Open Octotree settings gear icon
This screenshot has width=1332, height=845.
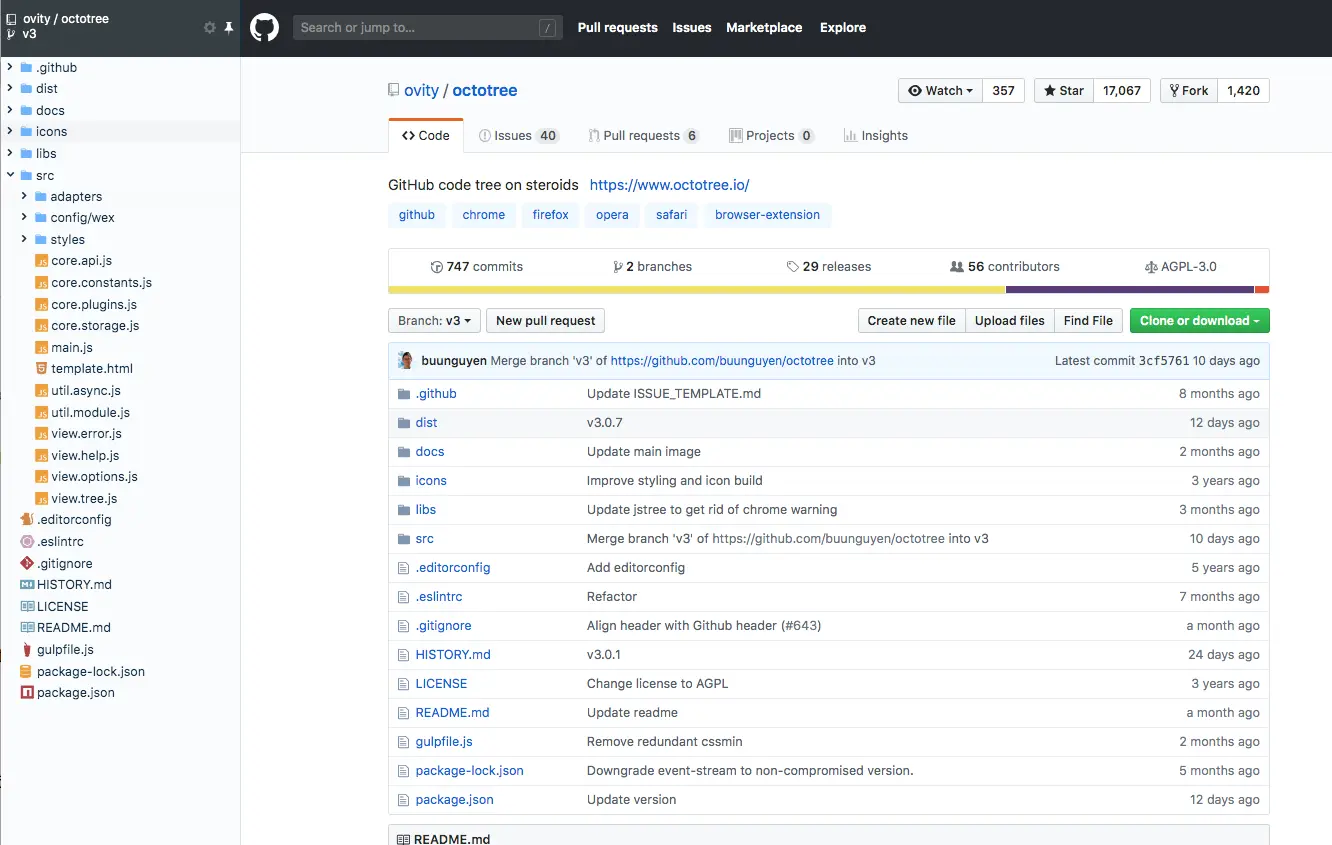tap(210, 28)
